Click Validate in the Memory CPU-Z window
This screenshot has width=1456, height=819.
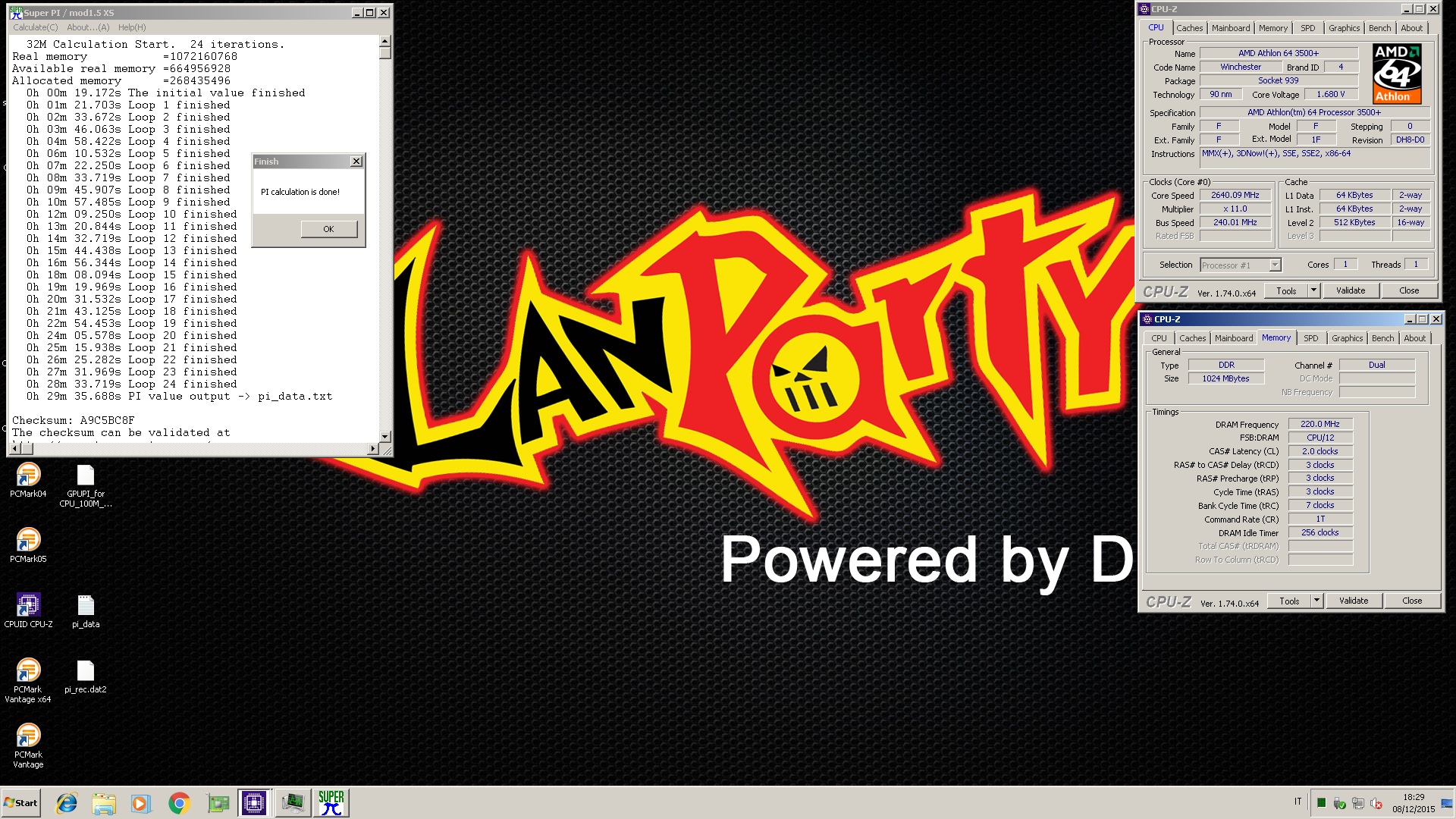(x=1354, y=601)
